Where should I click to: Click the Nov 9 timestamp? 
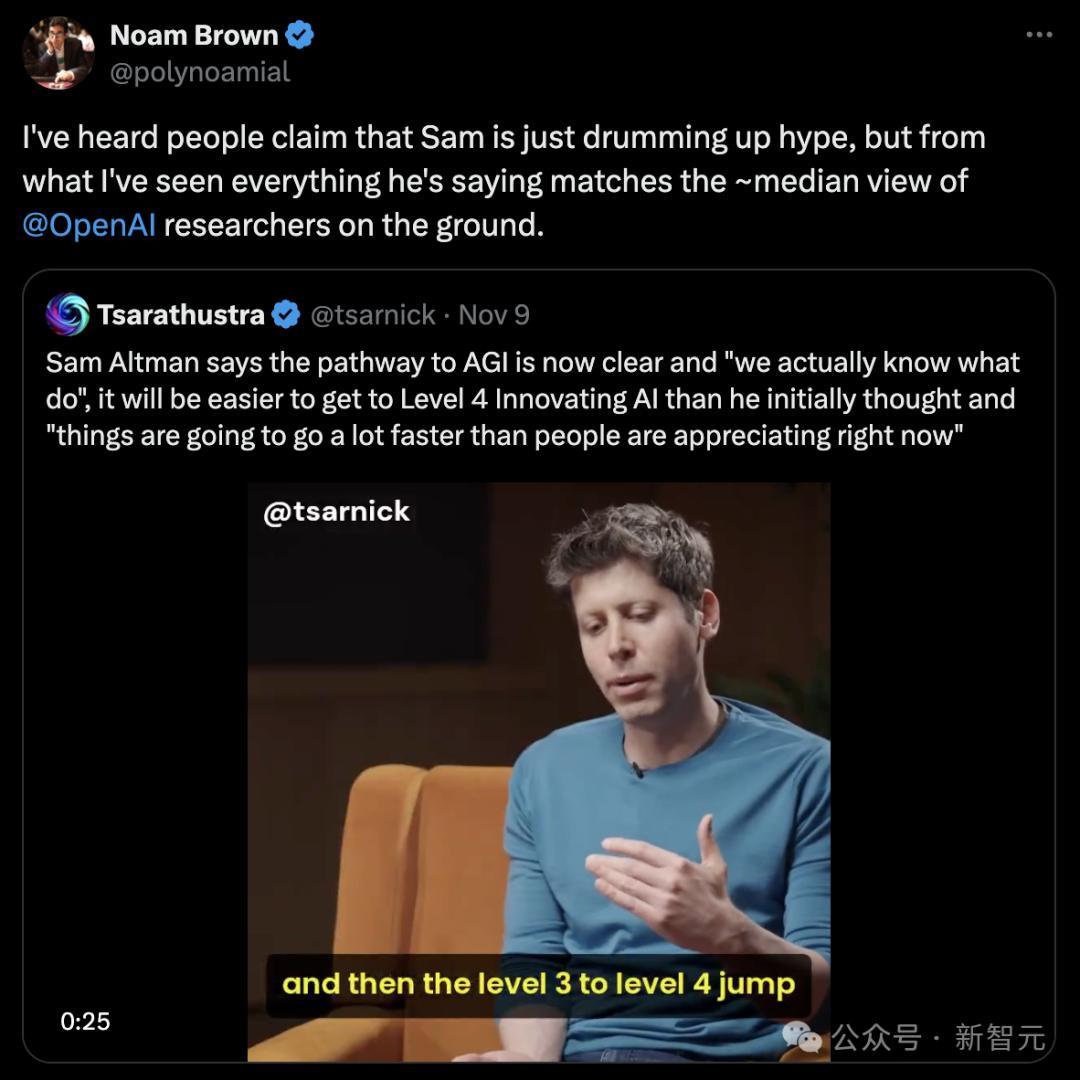tap(494, 315)
